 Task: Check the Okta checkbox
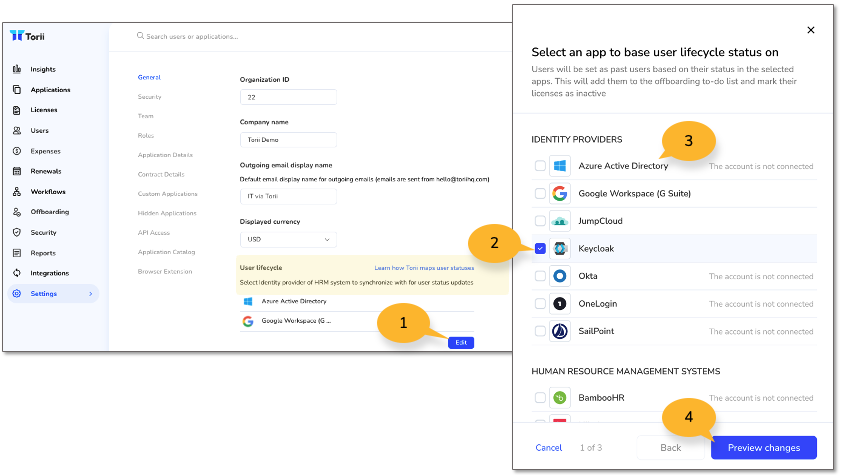(540, 276)
